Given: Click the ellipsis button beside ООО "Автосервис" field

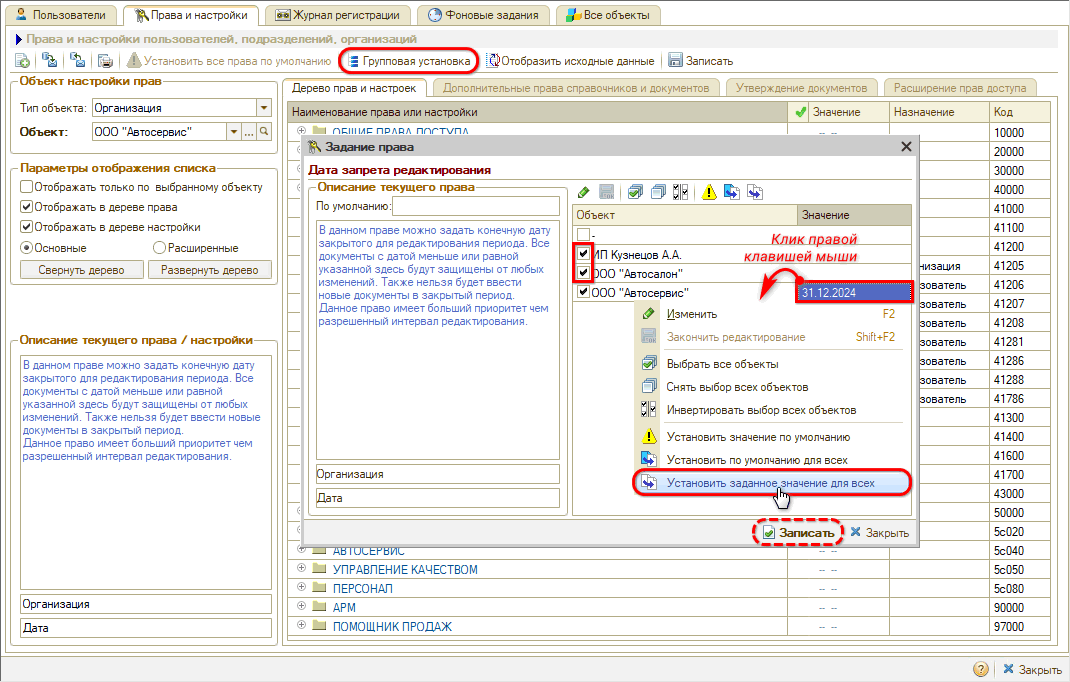Looking at the screenshot, I should [x=250, y=131].
